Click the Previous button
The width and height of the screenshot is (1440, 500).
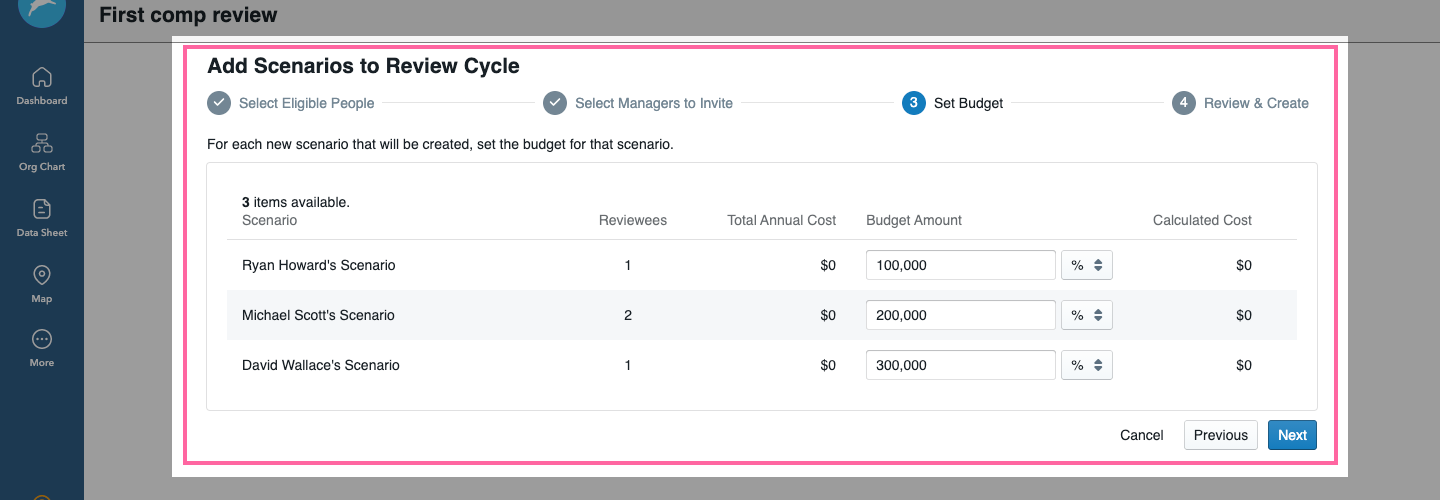tap(1221, 435)
